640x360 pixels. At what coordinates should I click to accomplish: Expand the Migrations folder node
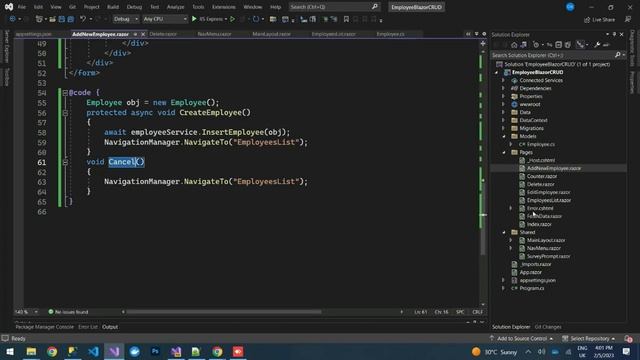(503, 128)
